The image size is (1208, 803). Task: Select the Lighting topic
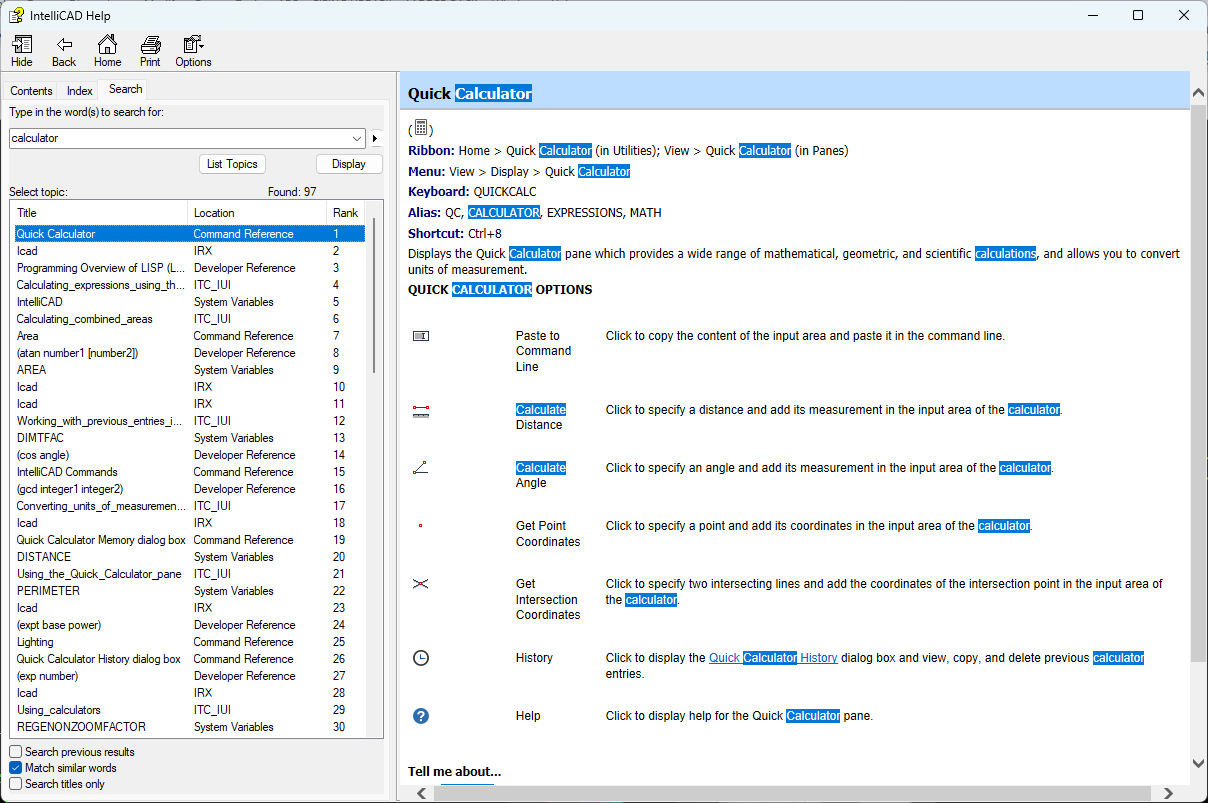pos(189,642)
